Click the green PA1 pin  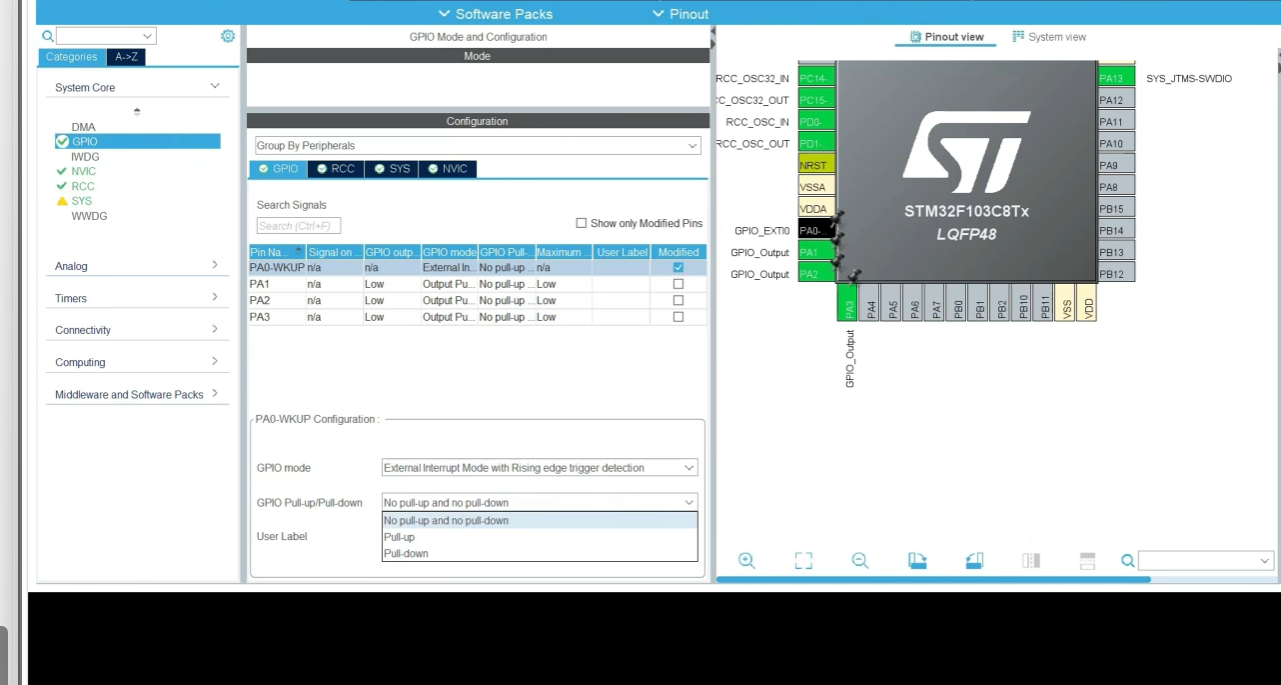816,252
